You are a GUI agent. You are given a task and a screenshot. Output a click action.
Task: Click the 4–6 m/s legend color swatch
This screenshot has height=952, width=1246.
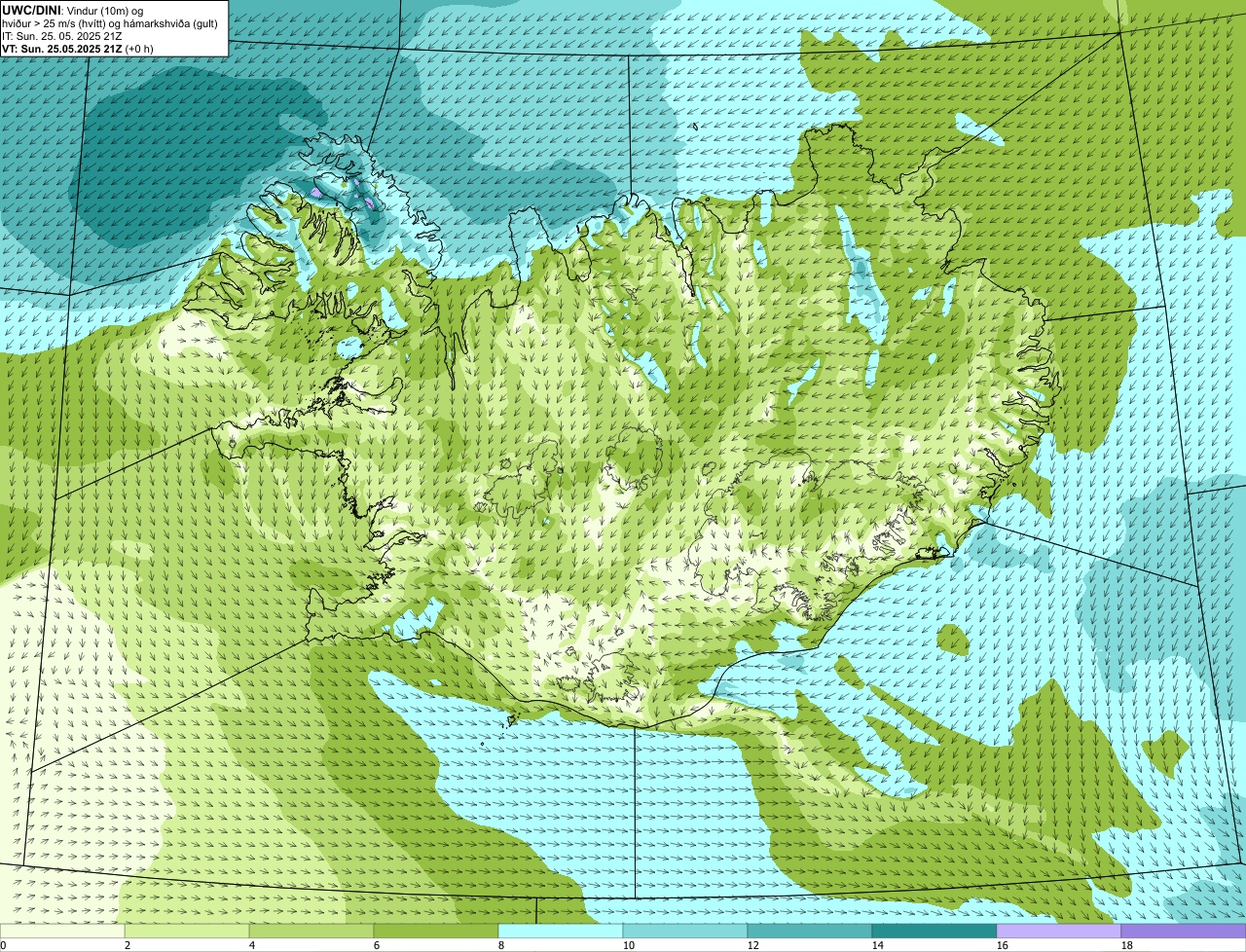(x=311, y=931)
